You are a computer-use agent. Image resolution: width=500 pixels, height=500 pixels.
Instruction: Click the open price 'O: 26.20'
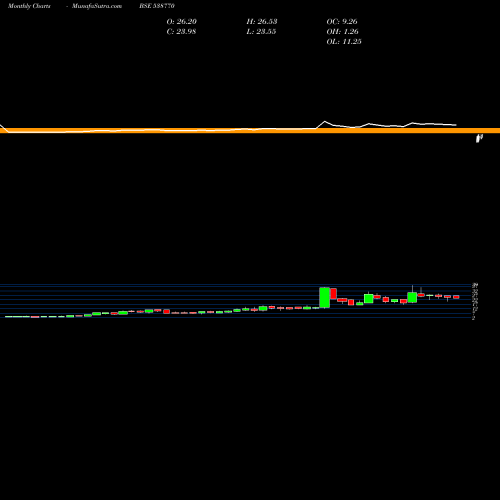coord(182,21)
